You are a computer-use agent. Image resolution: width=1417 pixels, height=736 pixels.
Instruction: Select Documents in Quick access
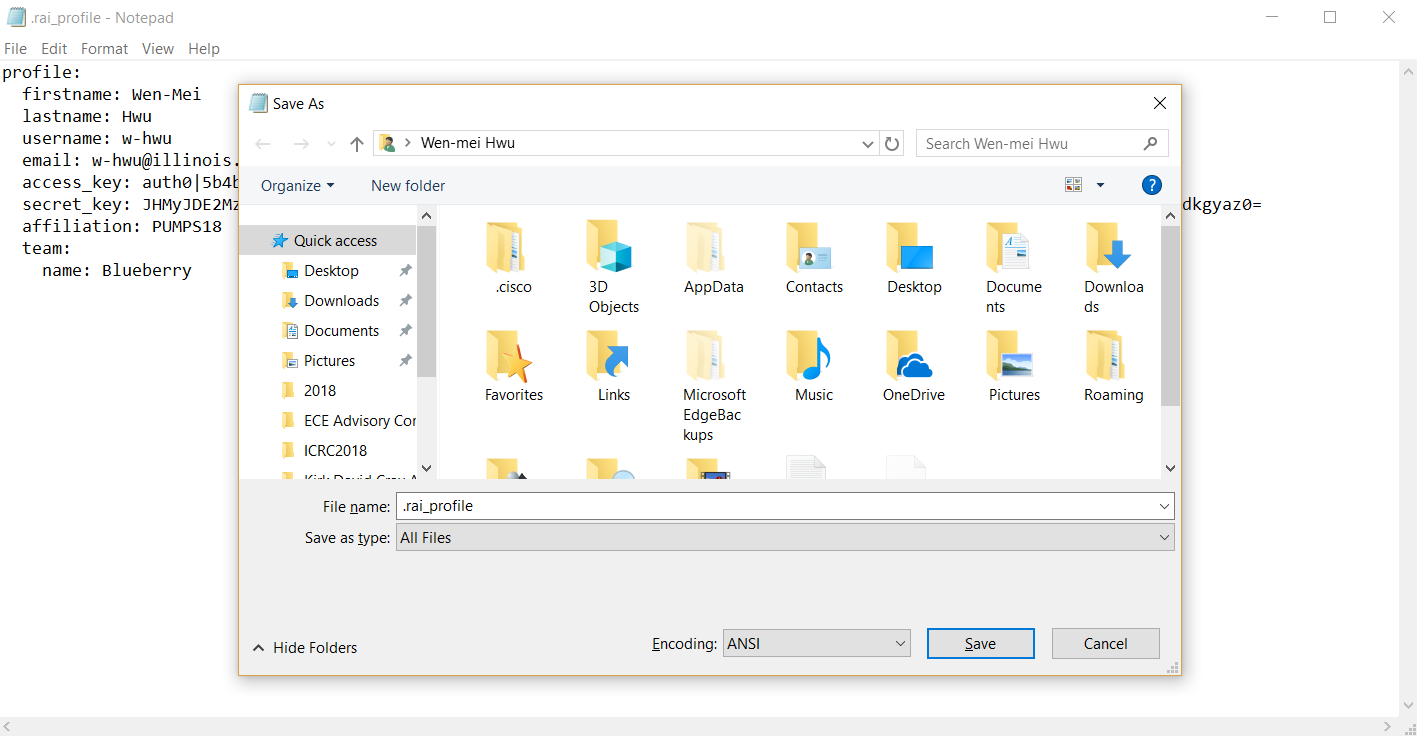point(340,330)
